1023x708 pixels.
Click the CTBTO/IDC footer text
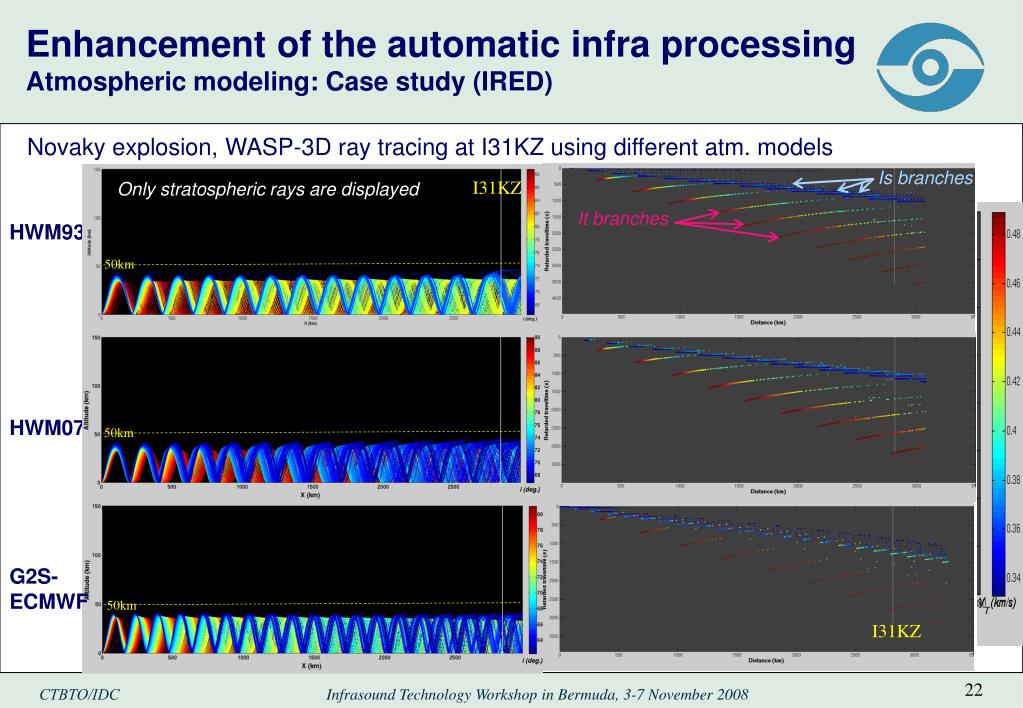pyautogui.click(x=80, y=694)
